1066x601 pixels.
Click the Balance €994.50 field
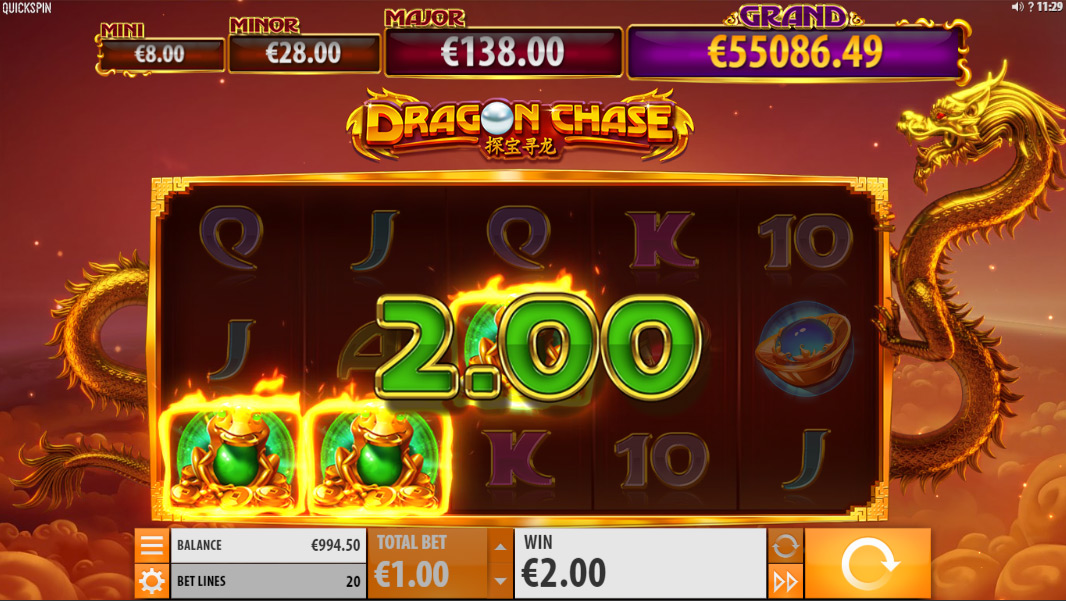(x=268, y=545)
